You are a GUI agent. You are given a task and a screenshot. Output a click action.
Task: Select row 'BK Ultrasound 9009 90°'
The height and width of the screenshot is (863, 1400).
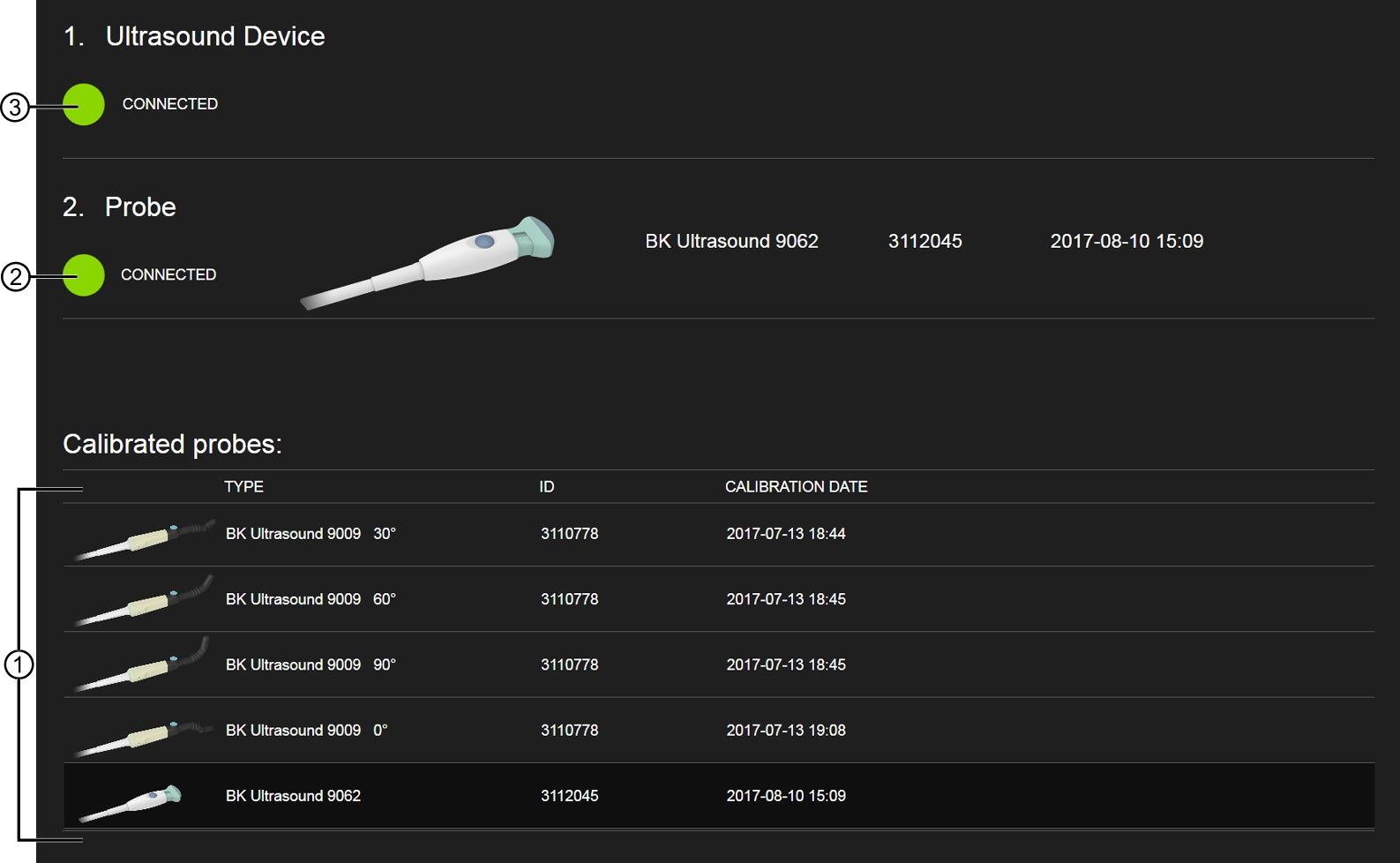[x=719, y=664]
